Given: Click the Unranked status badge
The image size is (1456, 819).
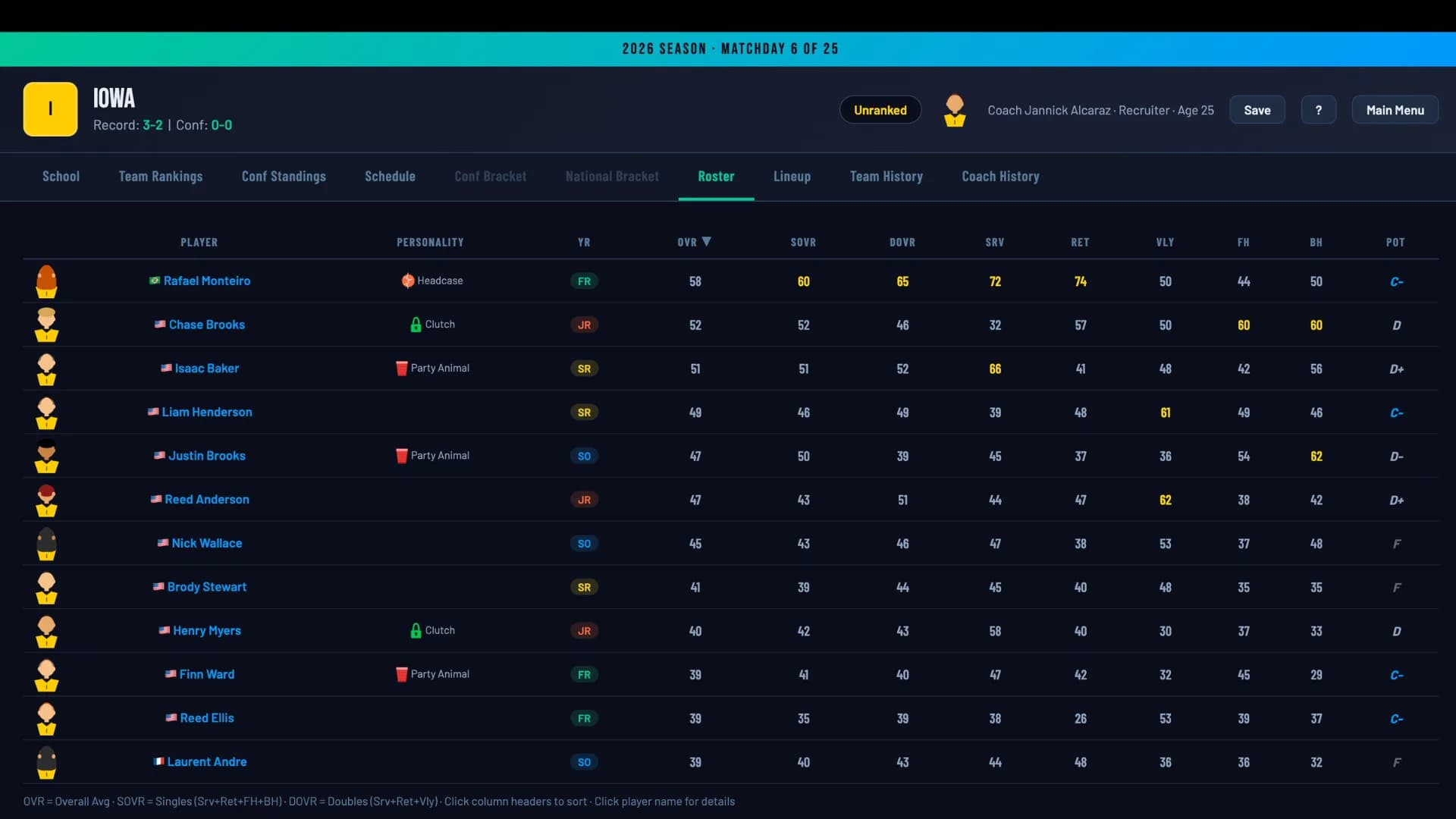Looking at the screenshot, I should point(880,110).
